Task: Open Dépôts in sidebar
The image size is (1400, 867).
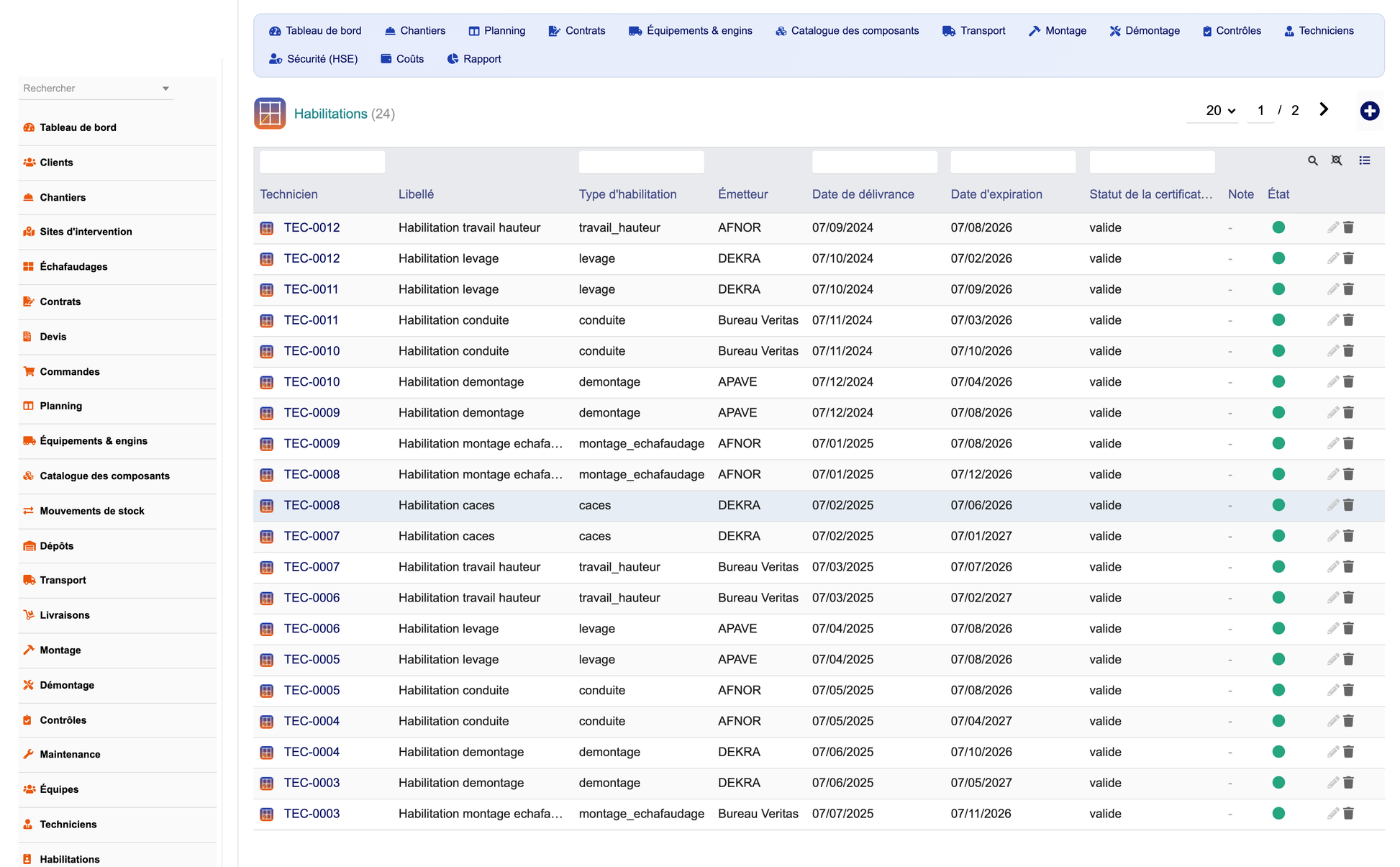Action: pos(56,546)
